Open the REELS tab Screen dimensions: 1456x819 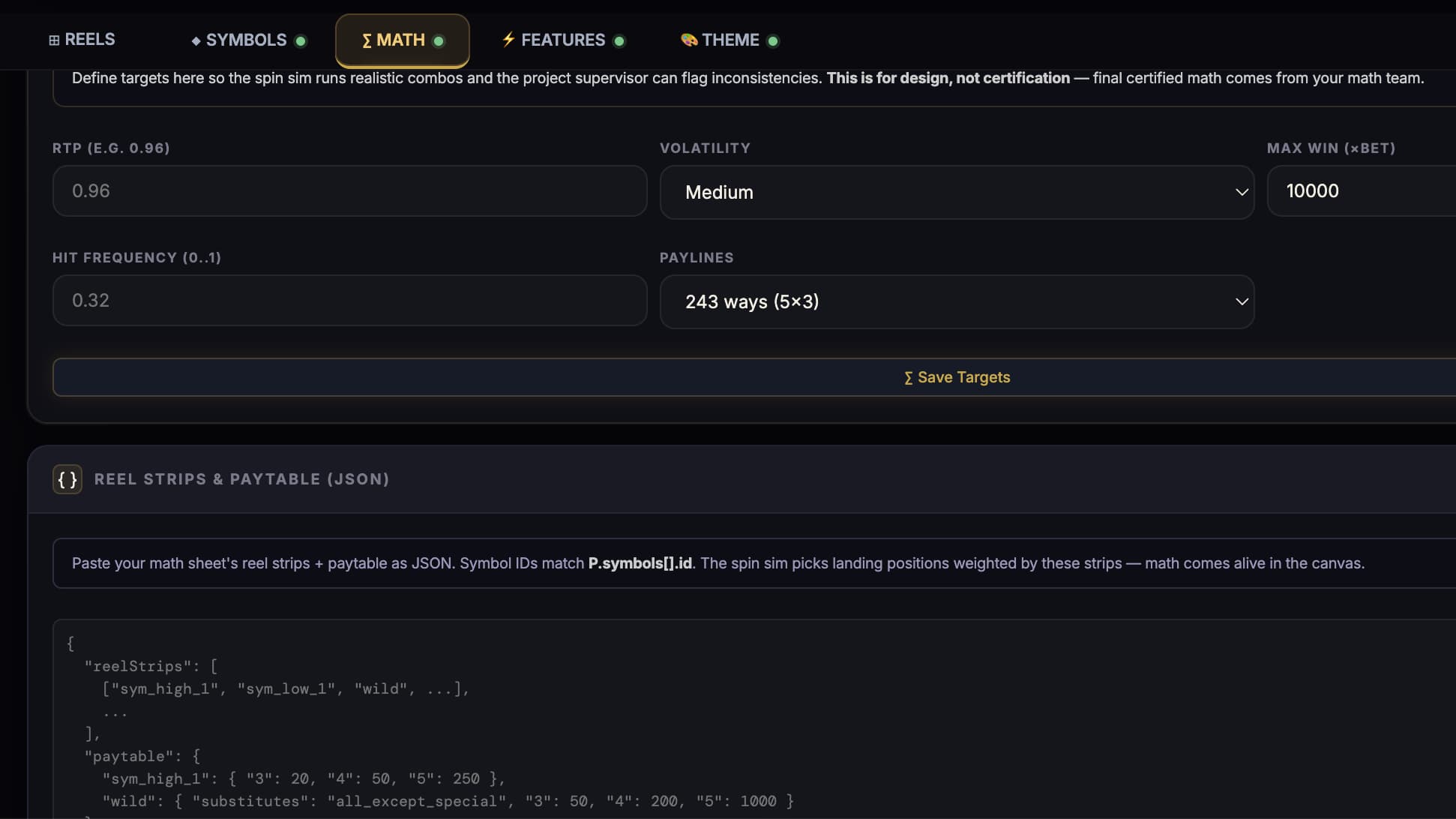[x=82, y=40]
